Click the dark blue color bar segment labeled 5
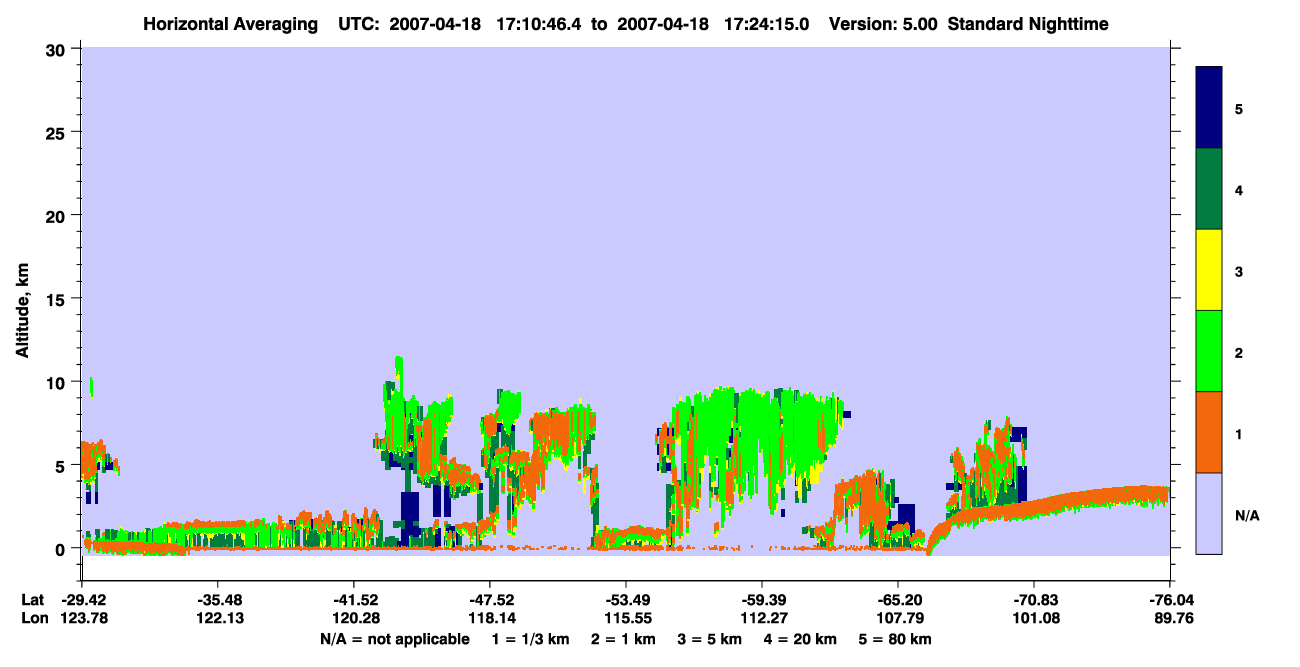The width and height of the screenshot is (1300, 667). point(1209,108)
